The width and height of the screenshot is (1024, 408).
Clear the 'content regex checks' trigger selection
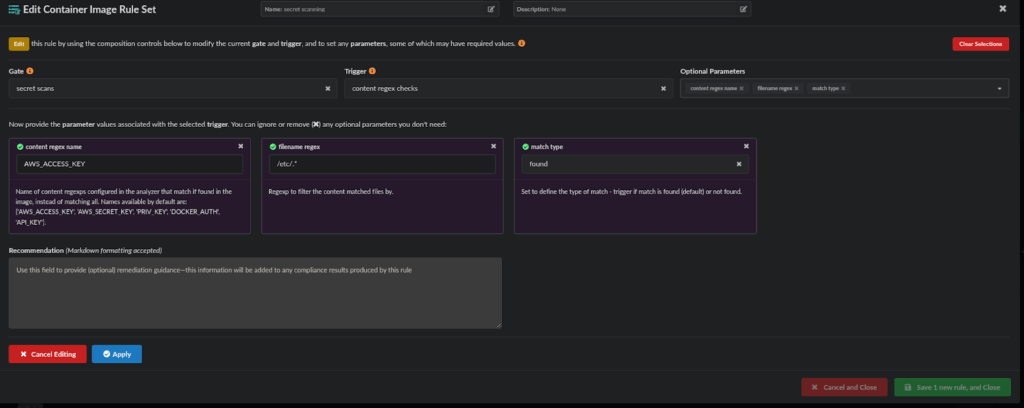coord(664,88)
